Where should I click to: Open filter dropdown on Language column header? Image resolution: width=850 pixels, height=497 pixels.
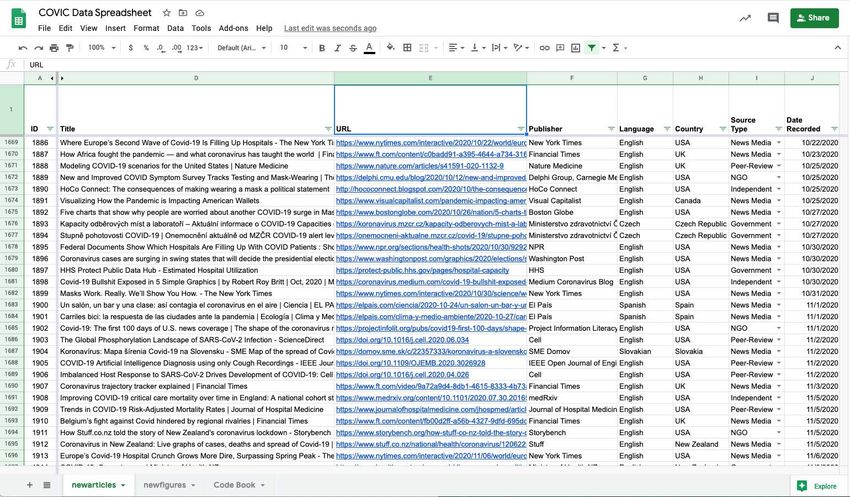point(667,129)
